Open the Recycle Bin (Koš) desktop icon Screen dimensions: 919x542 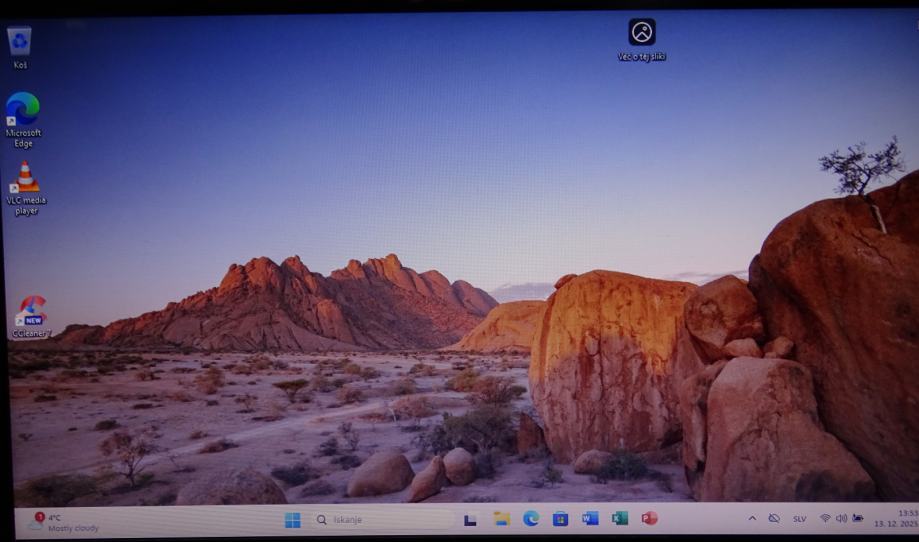pos(19,43)
